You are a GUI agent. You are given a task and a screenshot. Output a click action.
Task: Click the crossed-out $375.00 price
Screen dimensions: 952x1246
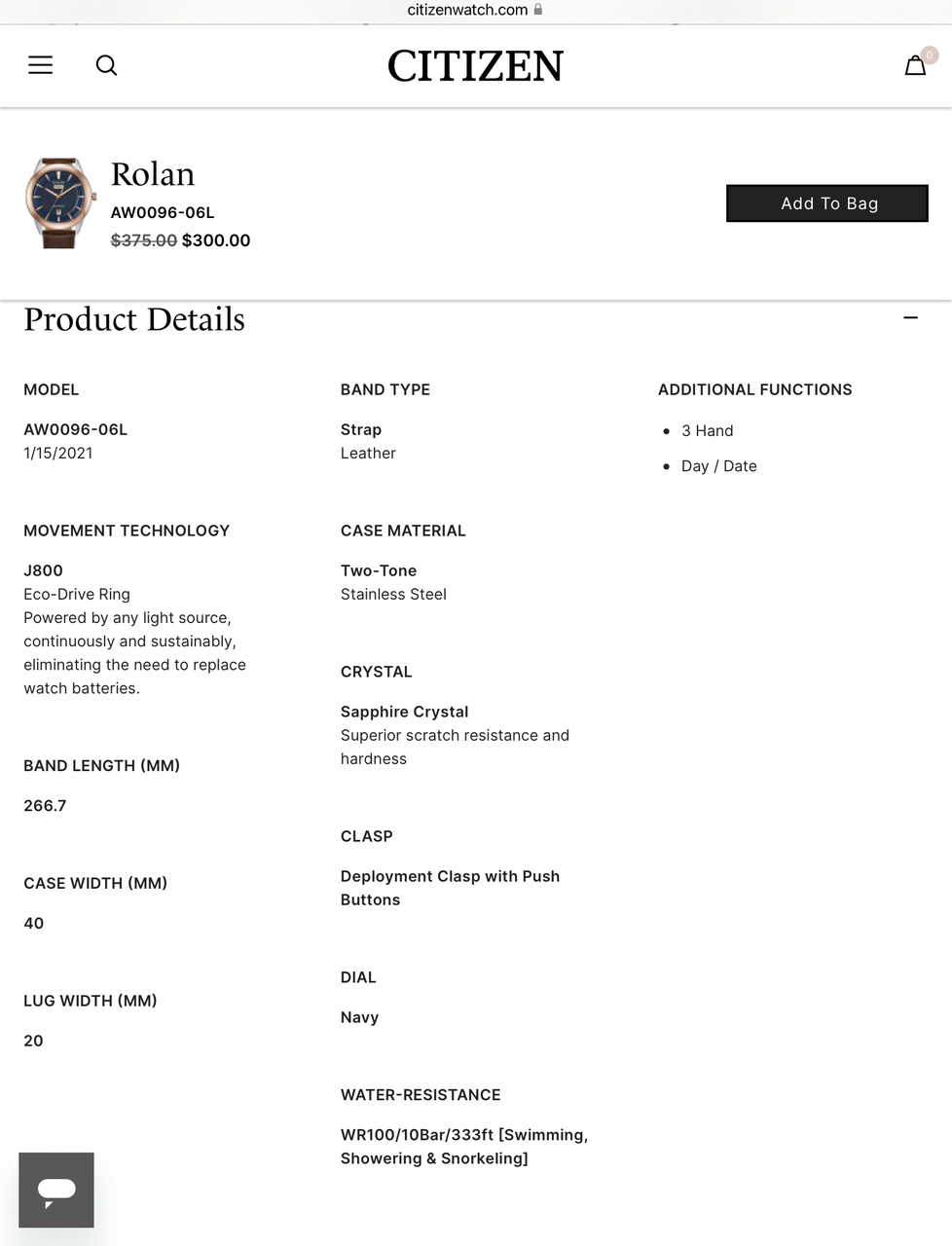pyautogui.click(x=144, y=240)
